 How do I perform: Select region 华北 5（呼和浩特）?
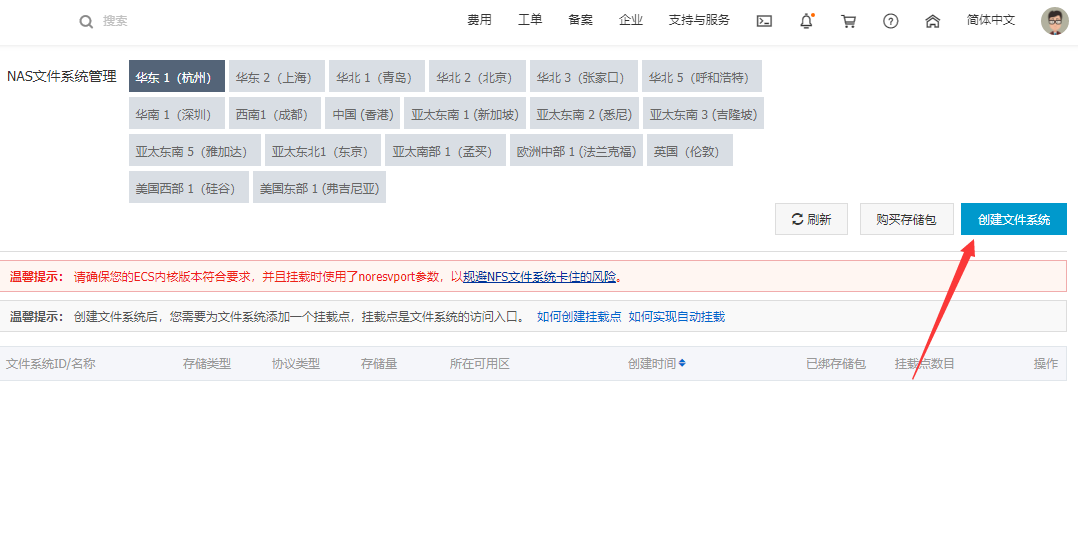pos(702,76)
